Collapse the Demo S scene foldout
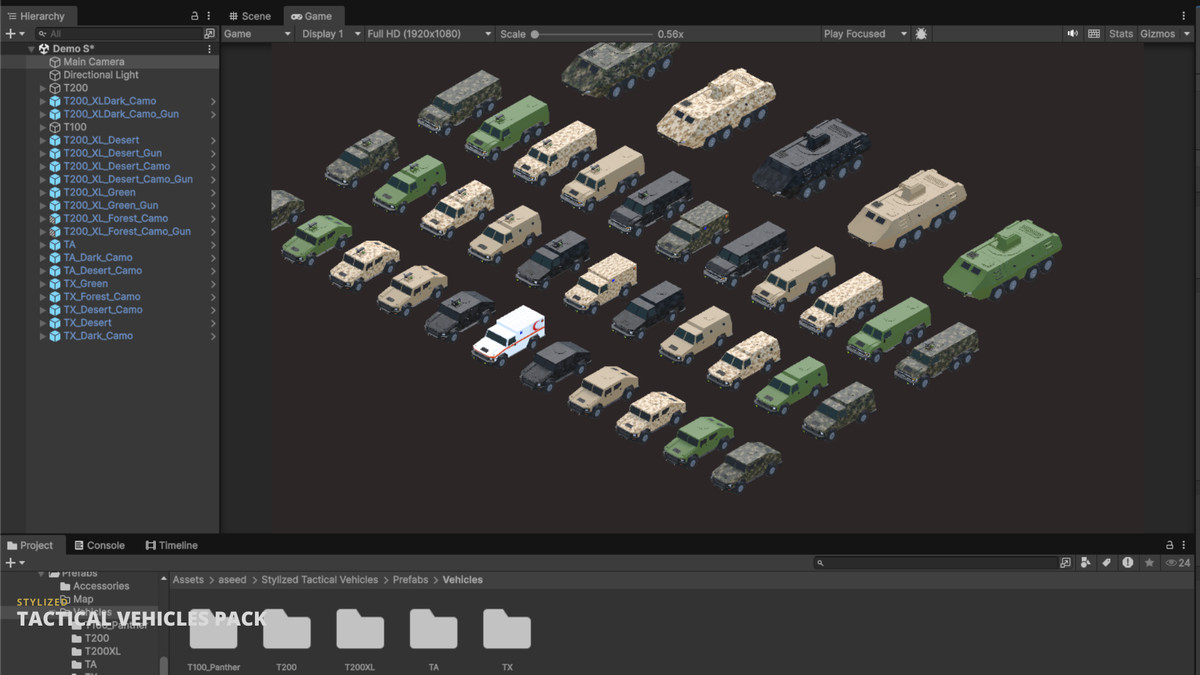Screen dimensions: 1200x675 pos(32,49)
